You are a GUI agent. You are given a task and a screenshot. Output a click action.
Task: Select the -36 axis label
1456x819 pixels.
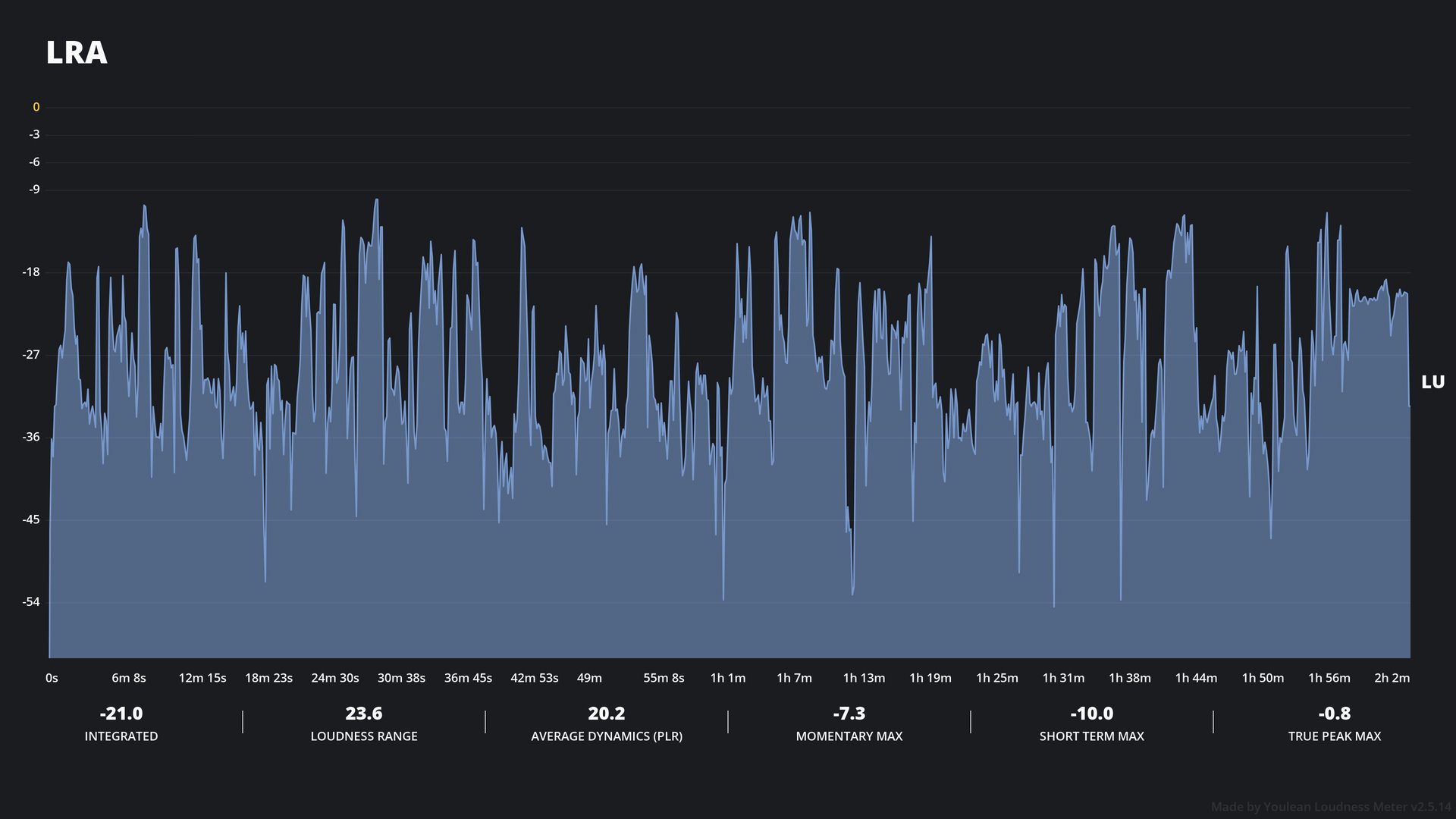[x=31, y=438]
